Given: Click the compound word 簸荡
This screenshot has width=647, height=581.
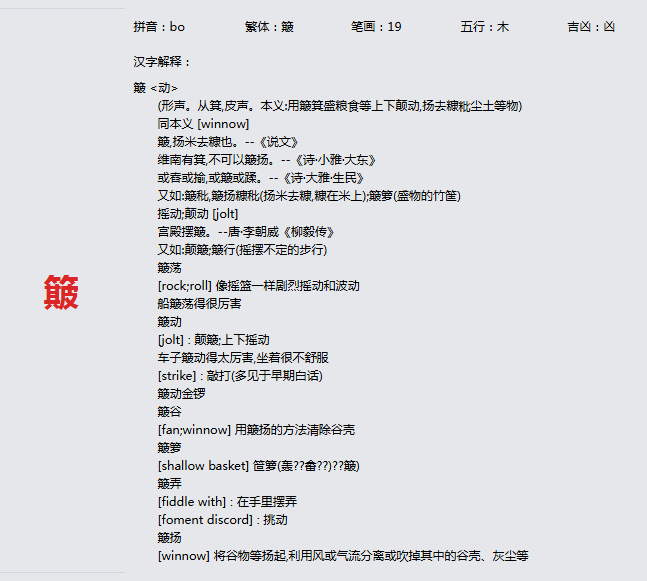Looking at the screenshot, I should (x=169, y=268).
